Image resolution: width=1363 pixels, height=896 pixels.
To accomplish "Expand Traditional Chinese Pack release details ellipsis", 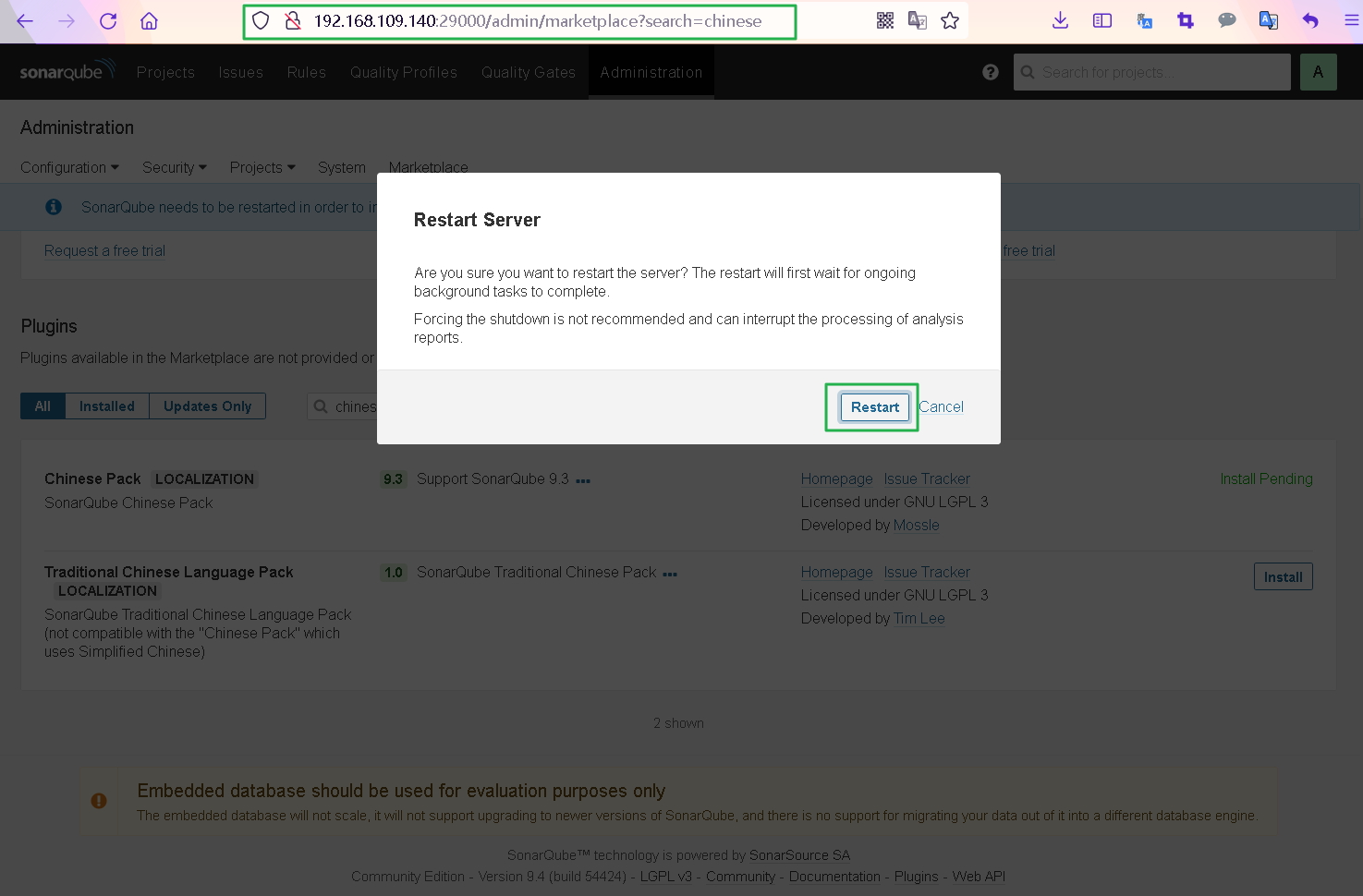I will (670, 575).
